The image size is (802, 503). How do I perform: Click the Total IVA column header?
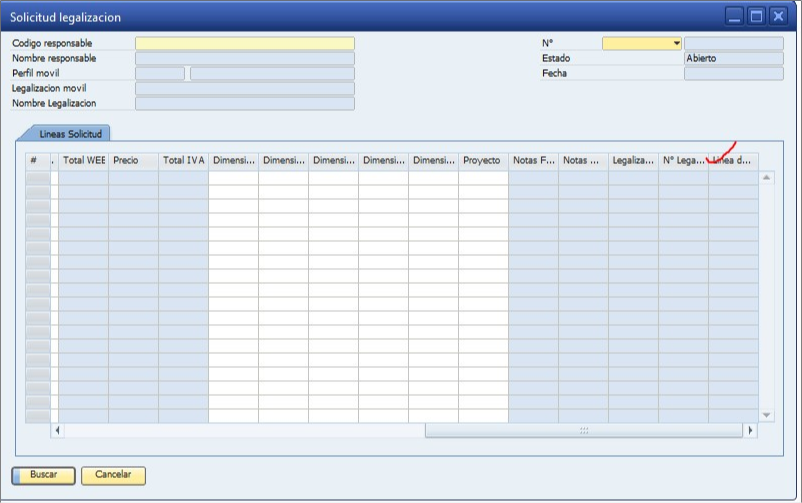click(x=183, y=160)
